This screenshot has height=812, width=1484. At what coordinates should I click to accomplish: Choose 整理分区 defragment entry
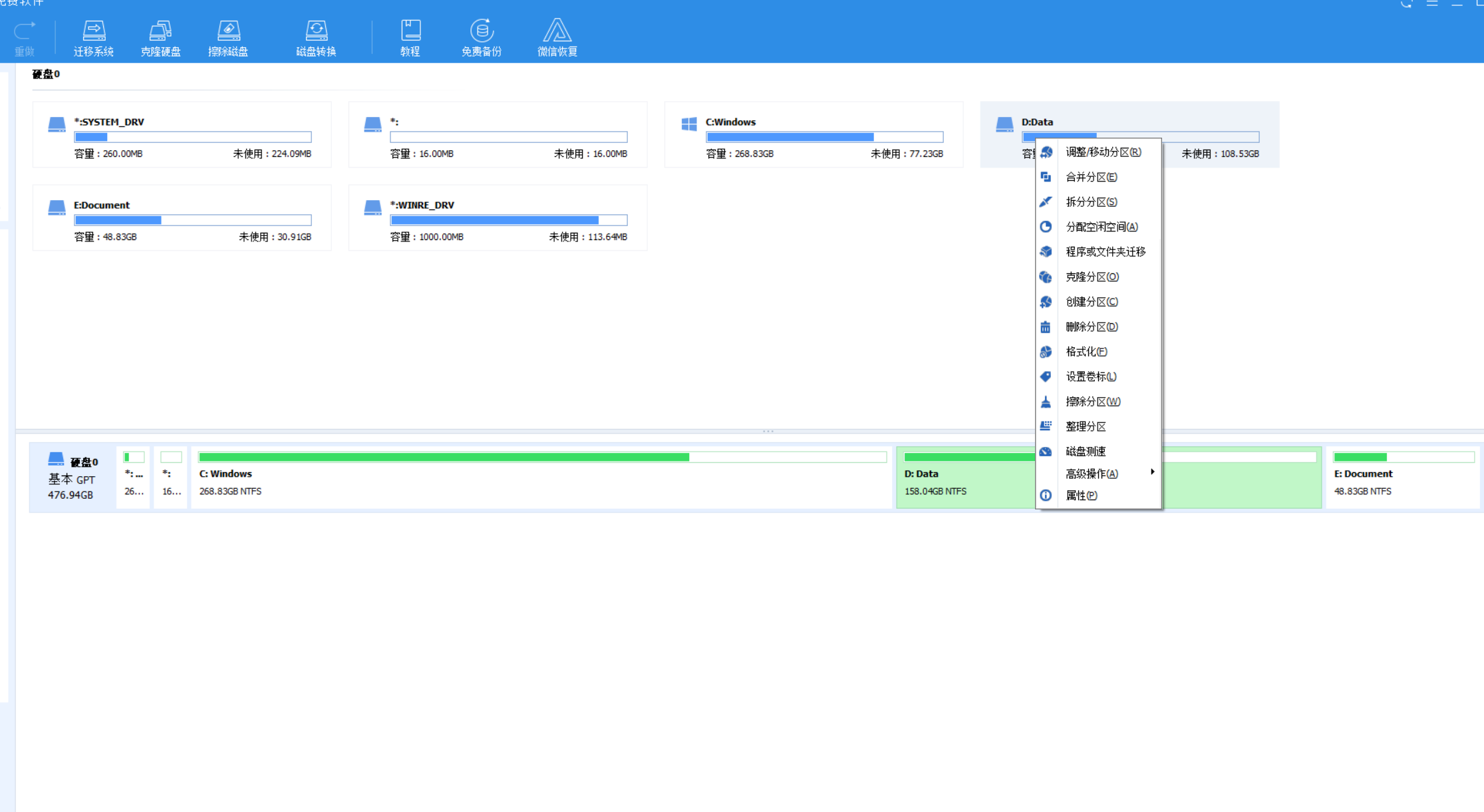[1099, 426]
